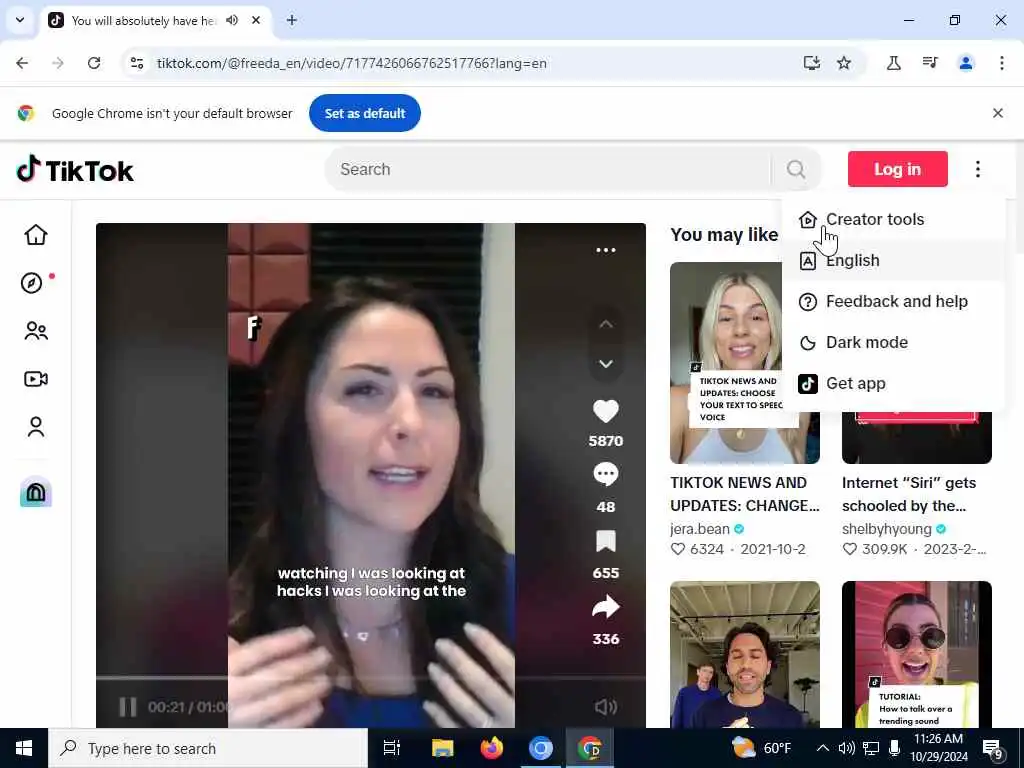1024x768 pixels.
Task: Click the taskbar search box
Action: click(208, 748)
